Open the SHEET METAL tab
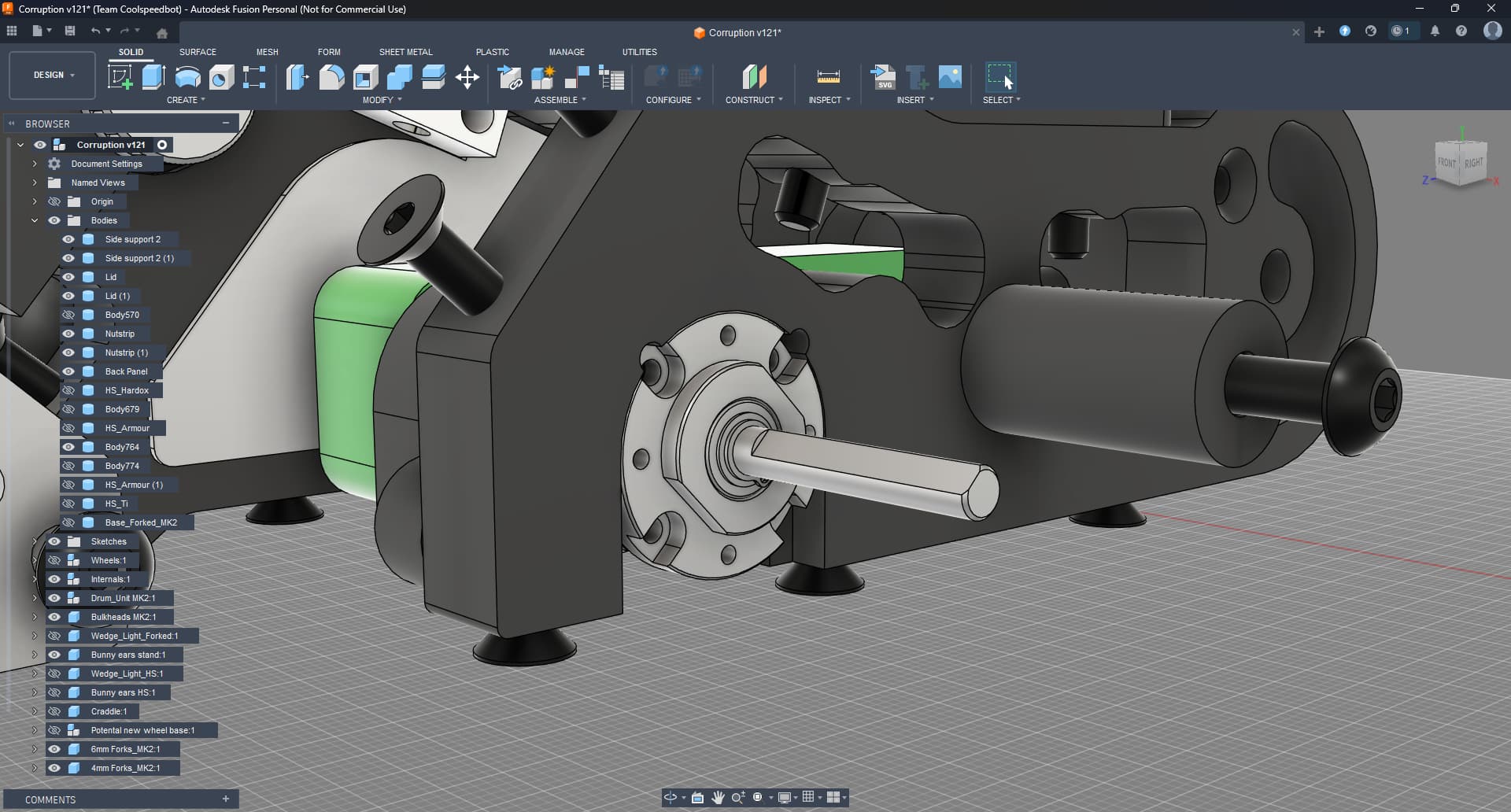Viewport: 1511px width, 812px height. coord(405,52)
